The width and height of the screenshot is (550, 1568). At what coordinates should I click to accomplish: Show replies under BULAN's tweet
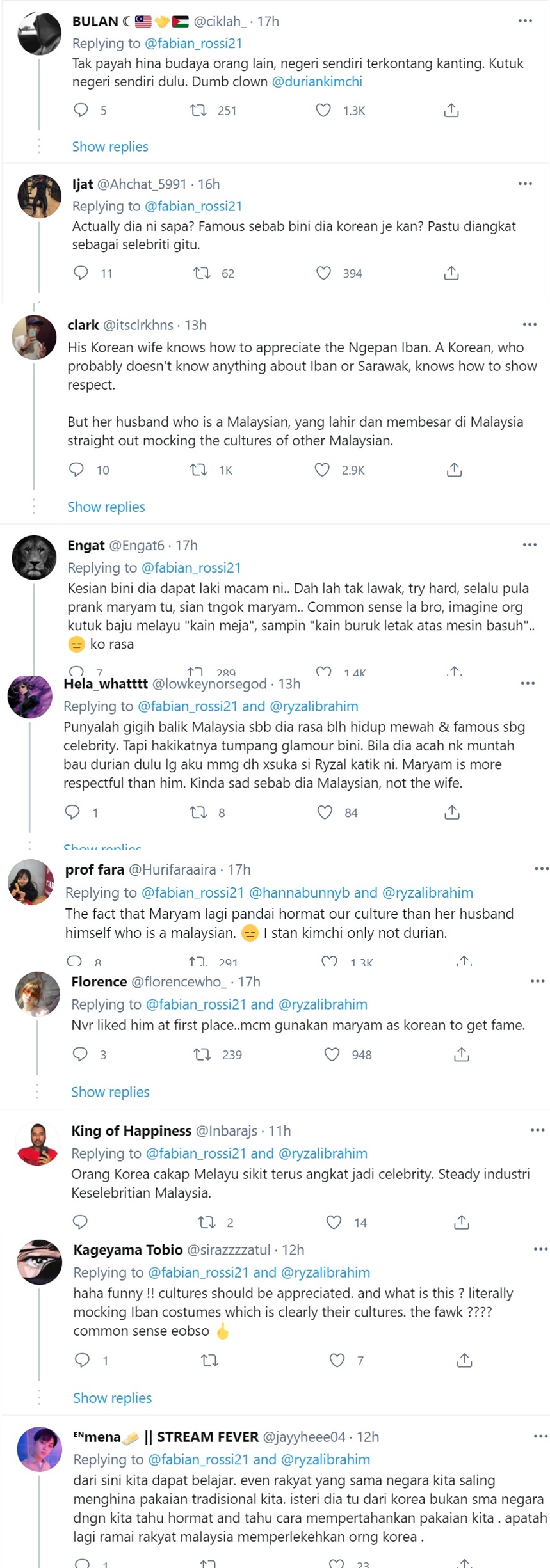pos(110,147)
